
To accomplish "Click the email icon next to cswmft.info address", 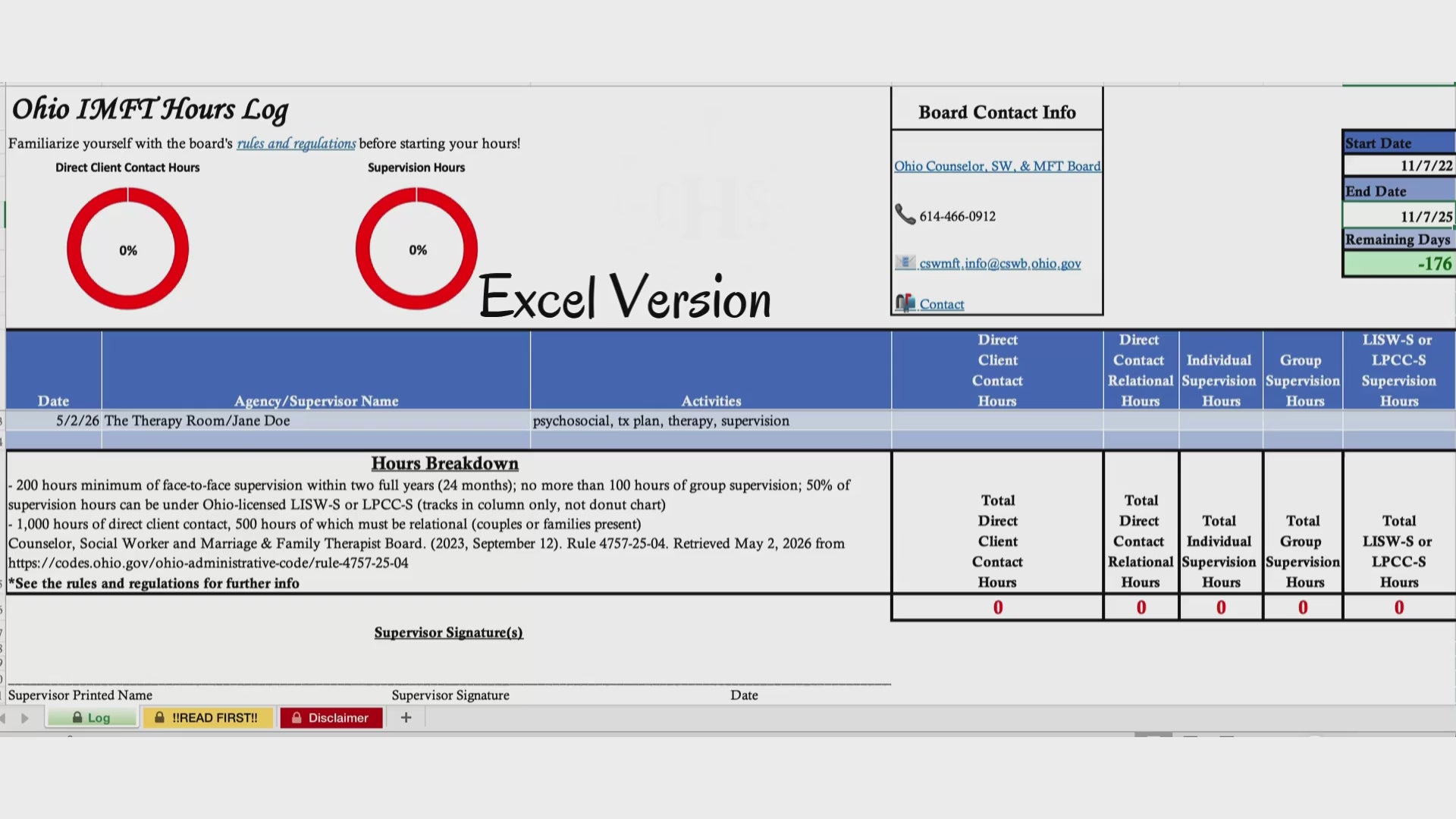I will click(905, 262).
